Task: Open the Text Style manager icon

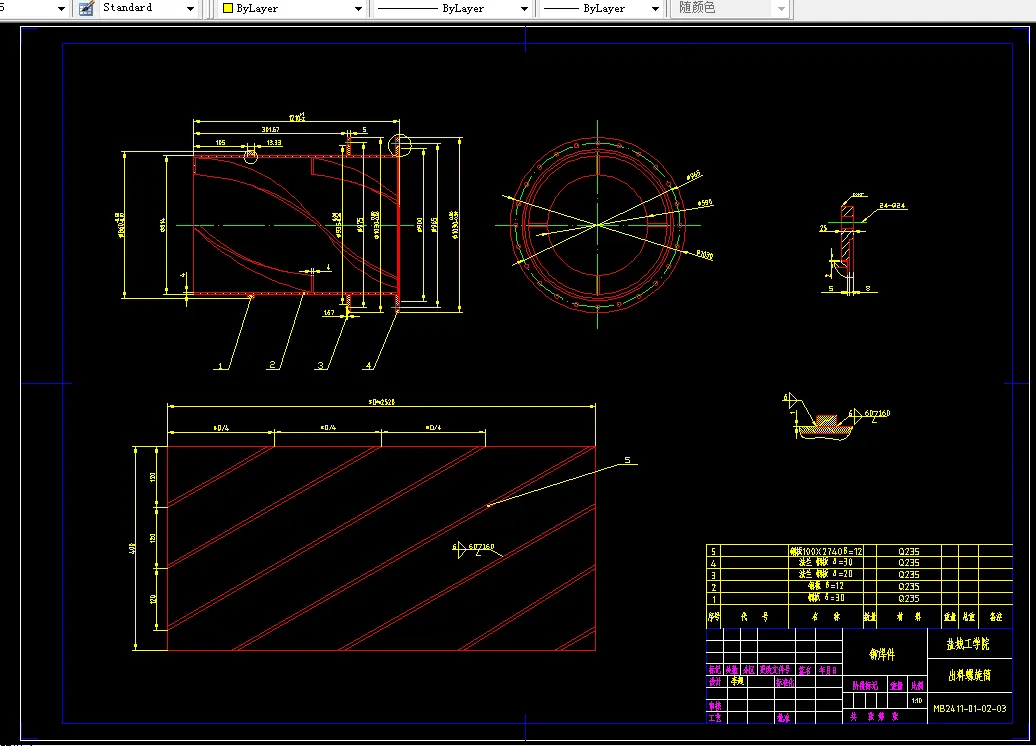Action: tap(87, 8)
